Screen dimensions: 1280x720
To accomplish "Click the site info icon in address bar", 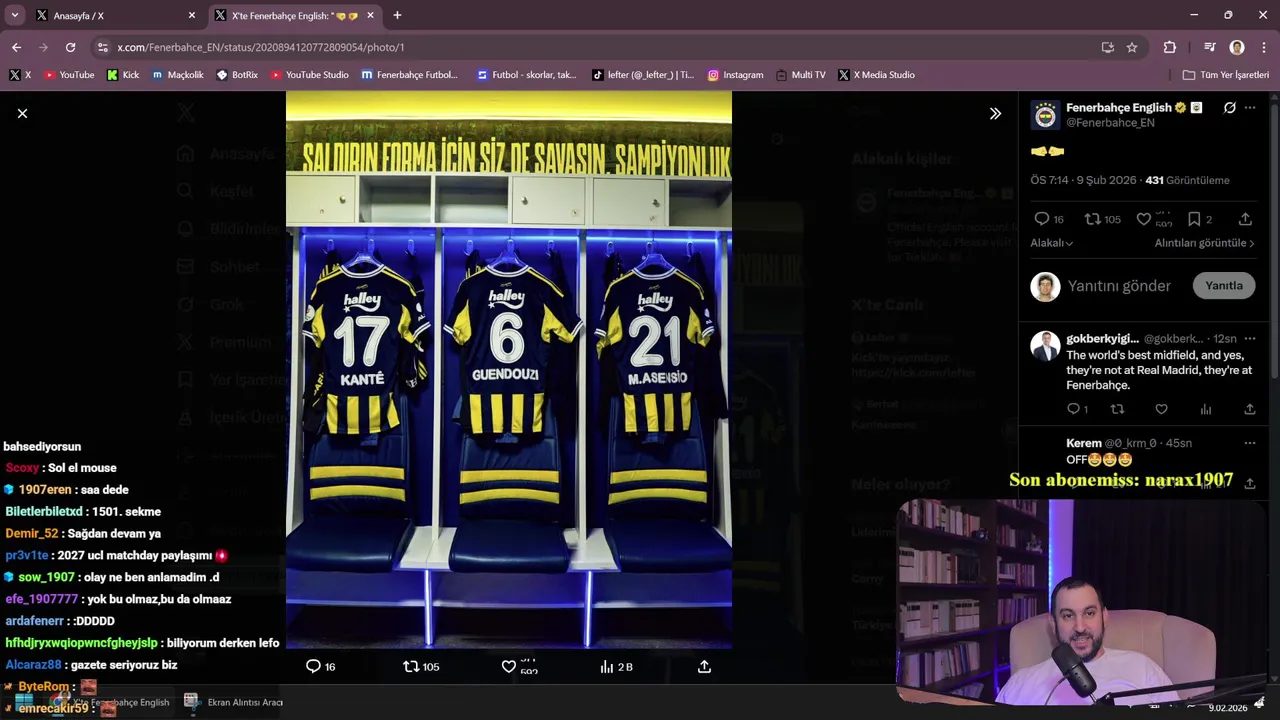I will (x=102, y=47).
